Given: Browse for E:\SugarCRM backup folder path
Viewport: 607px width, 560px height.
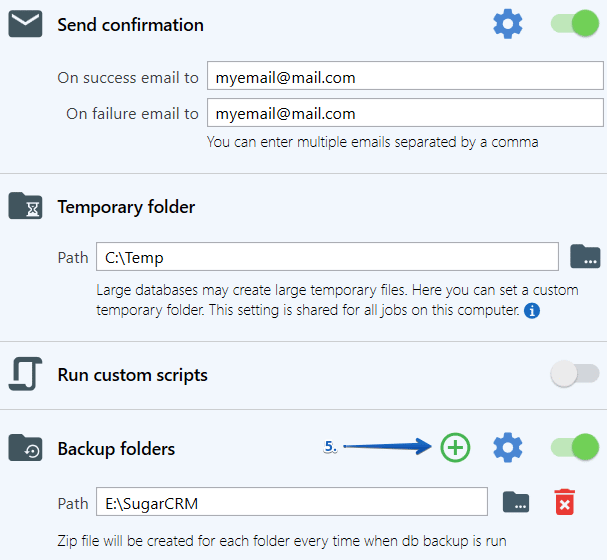Looking at the screenshot, I should point(516,502).
